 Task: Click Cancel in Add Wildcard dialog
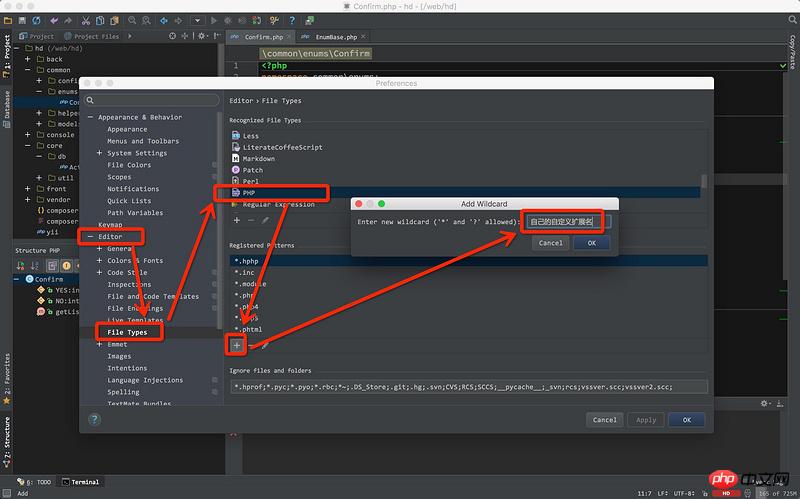coord(551,243)
